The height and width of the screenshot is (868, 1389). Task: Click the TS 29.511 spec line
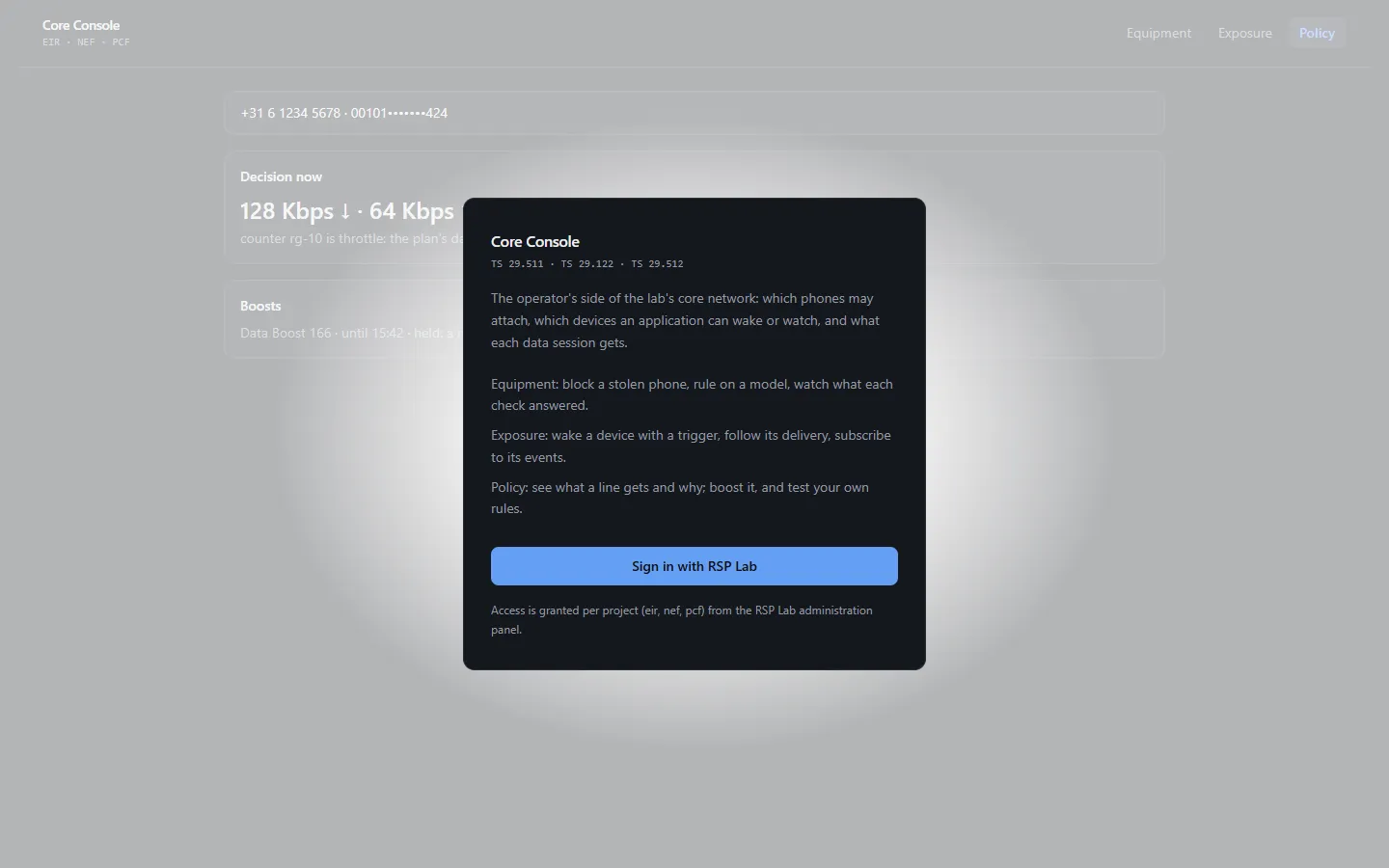[586, 263]
